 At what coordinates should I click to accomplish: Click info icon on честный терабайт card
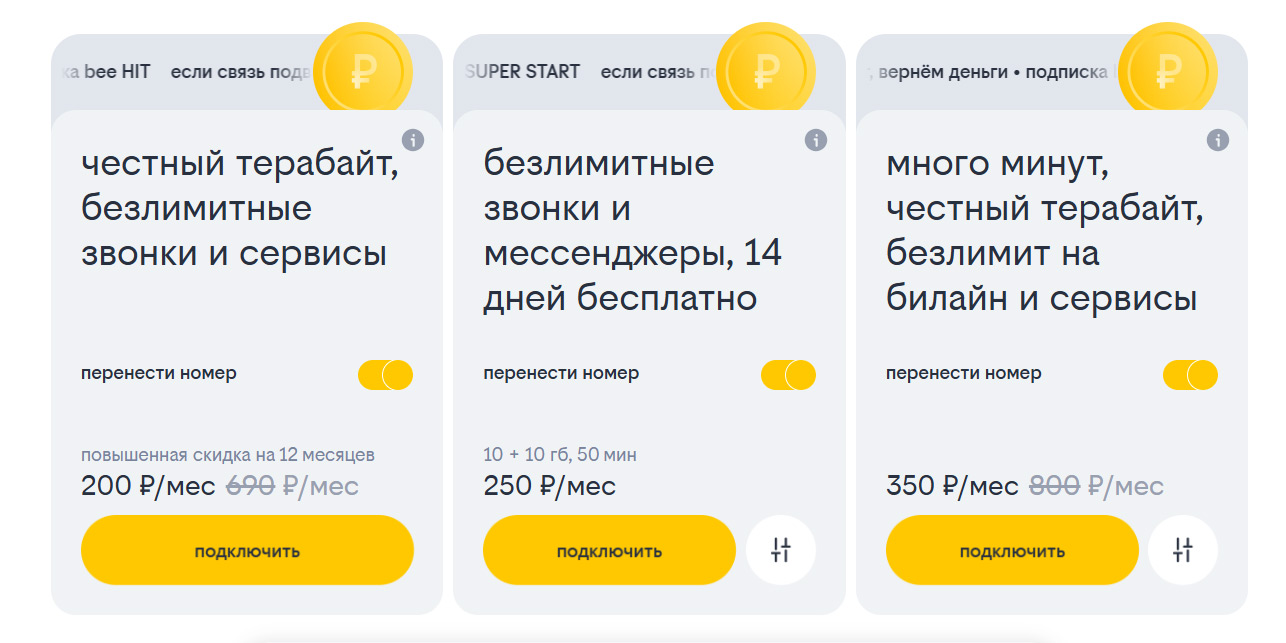(413, 140)
